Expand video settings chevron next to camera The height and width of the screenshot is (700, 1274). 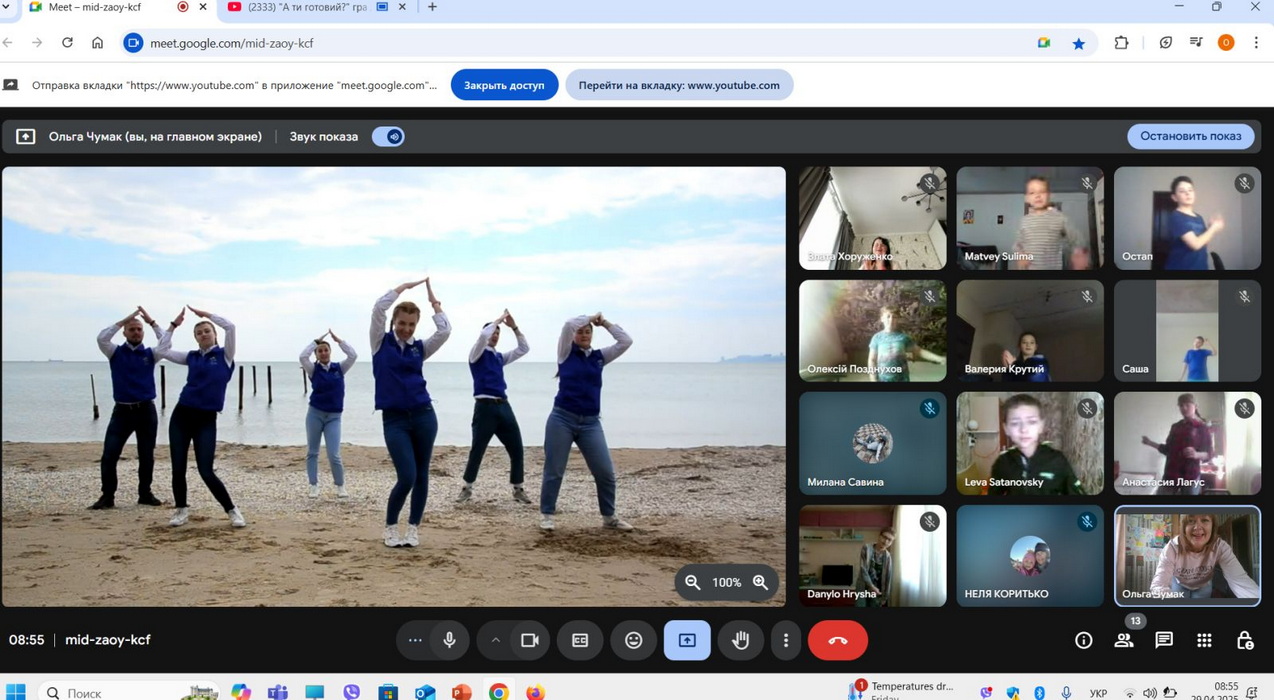coord(495,640)
